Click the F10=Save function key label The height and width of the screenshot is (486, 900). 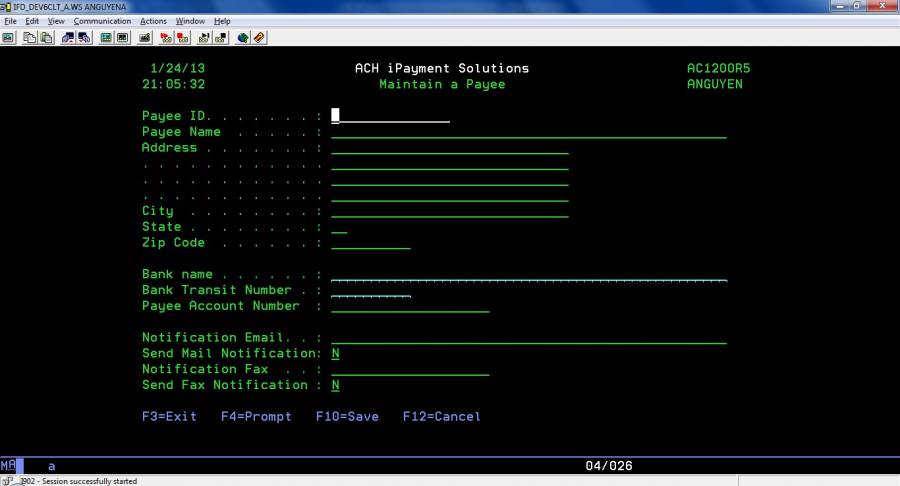(347, 416)
